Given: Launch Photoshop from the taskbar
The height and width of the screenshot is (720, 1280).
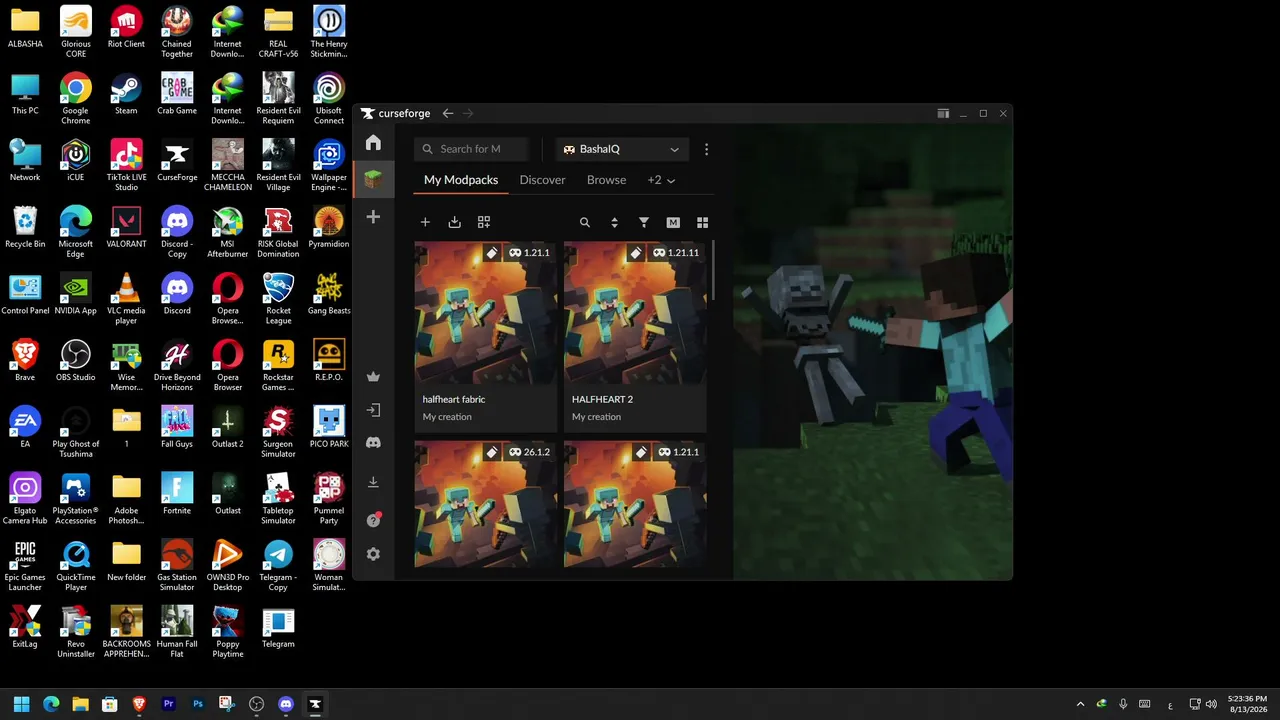Looking at the screenshot, I should (x=198, y=704).
